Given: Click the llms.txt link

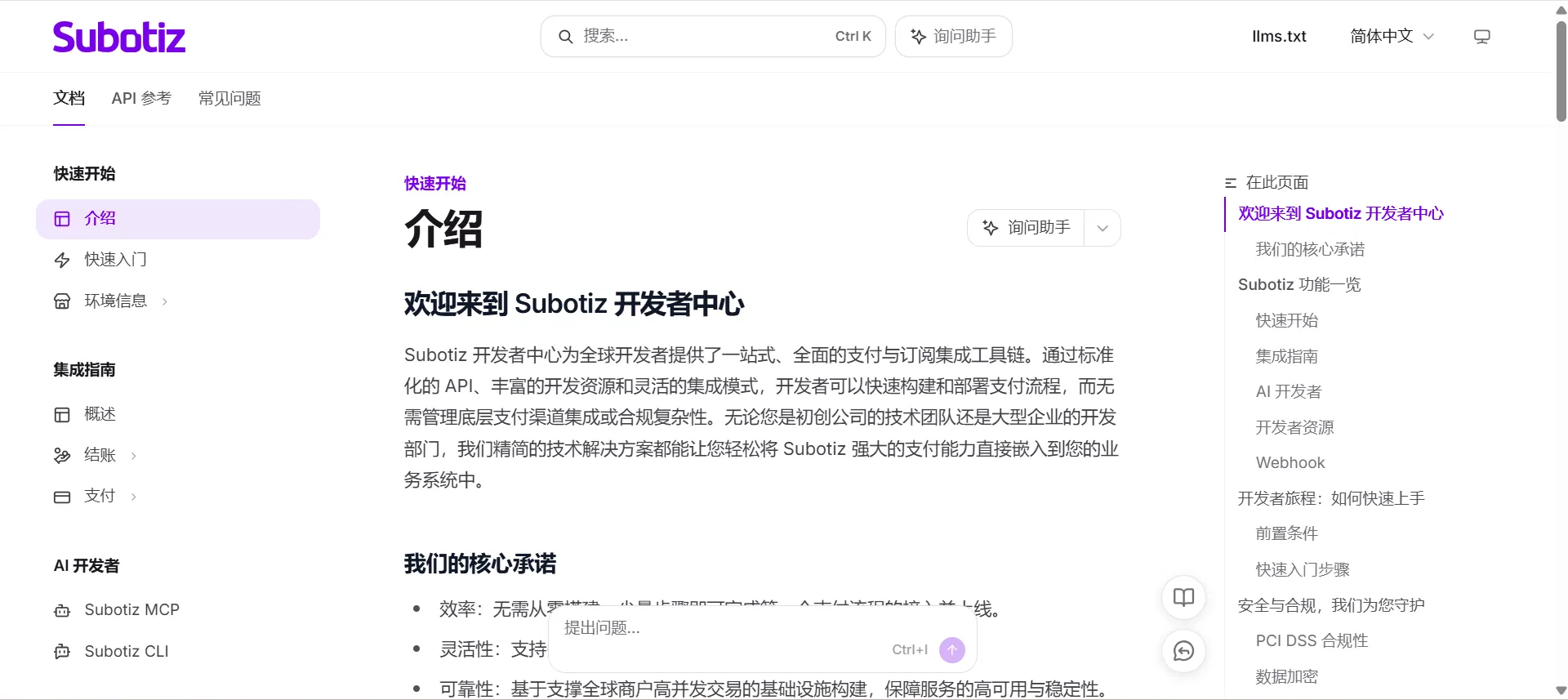Looking at the screenshot, I should pyautogui.click(x=1279, y=37).
